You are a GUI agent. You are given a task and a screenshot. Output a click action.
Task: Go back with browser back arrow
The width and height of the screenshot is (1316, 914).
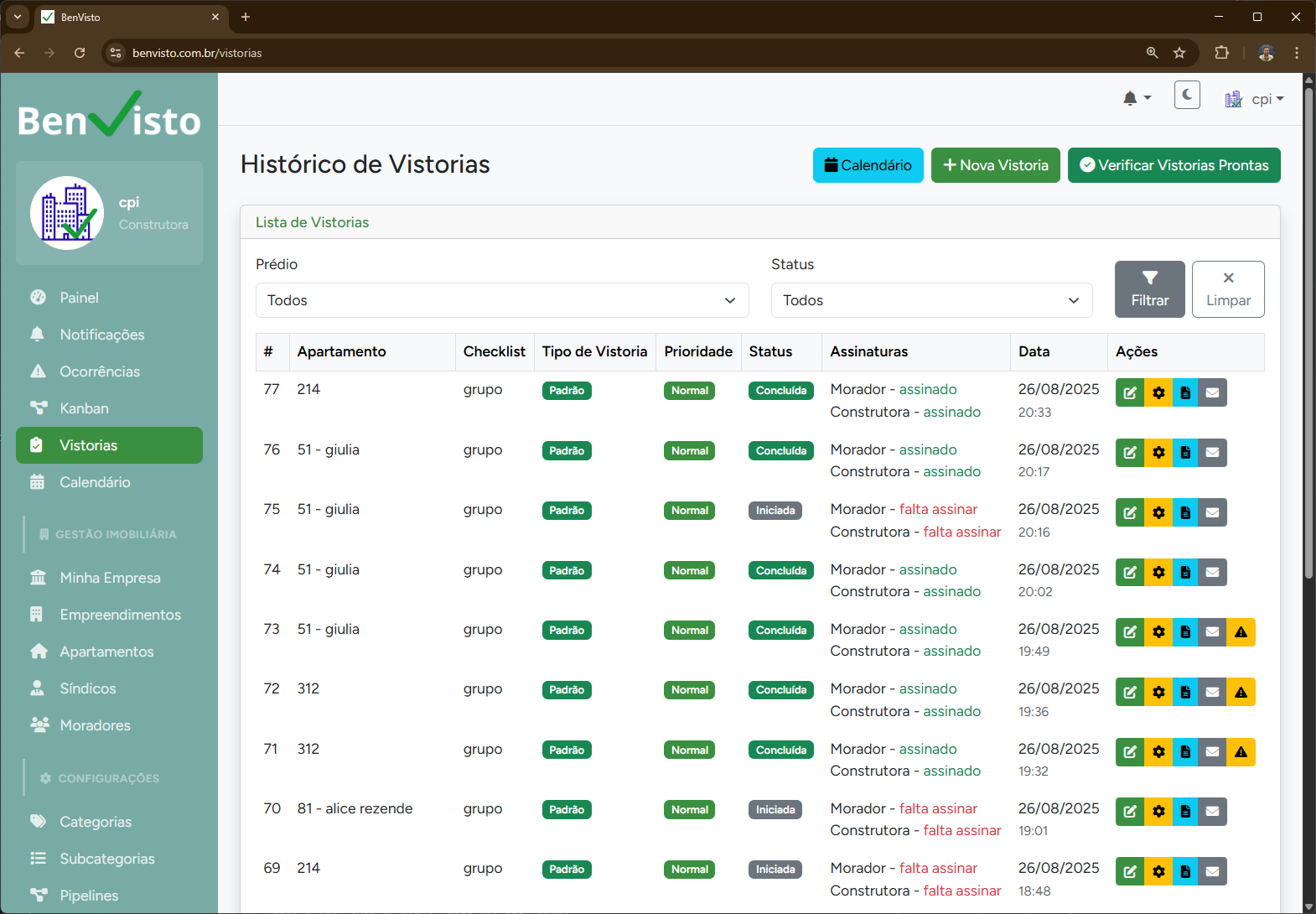pyautogui.click(x=19, y=53)
